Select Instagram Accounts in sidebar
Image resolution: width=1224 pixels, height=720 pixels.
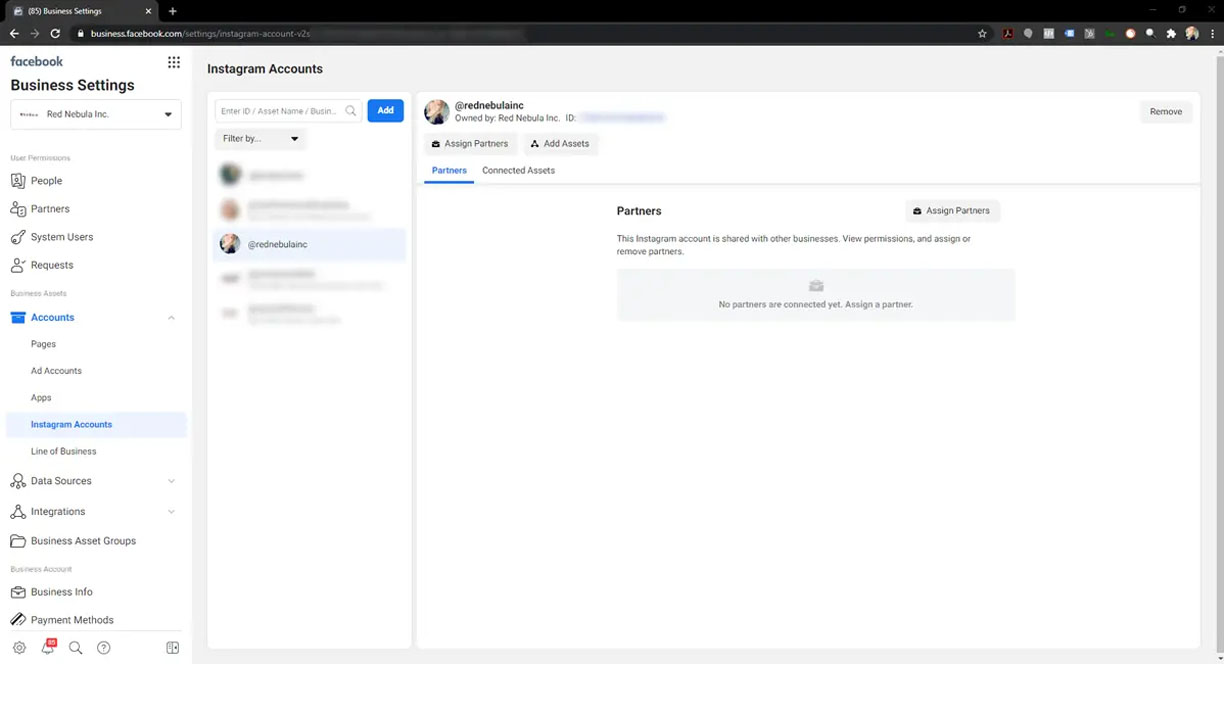click(96, 424)
